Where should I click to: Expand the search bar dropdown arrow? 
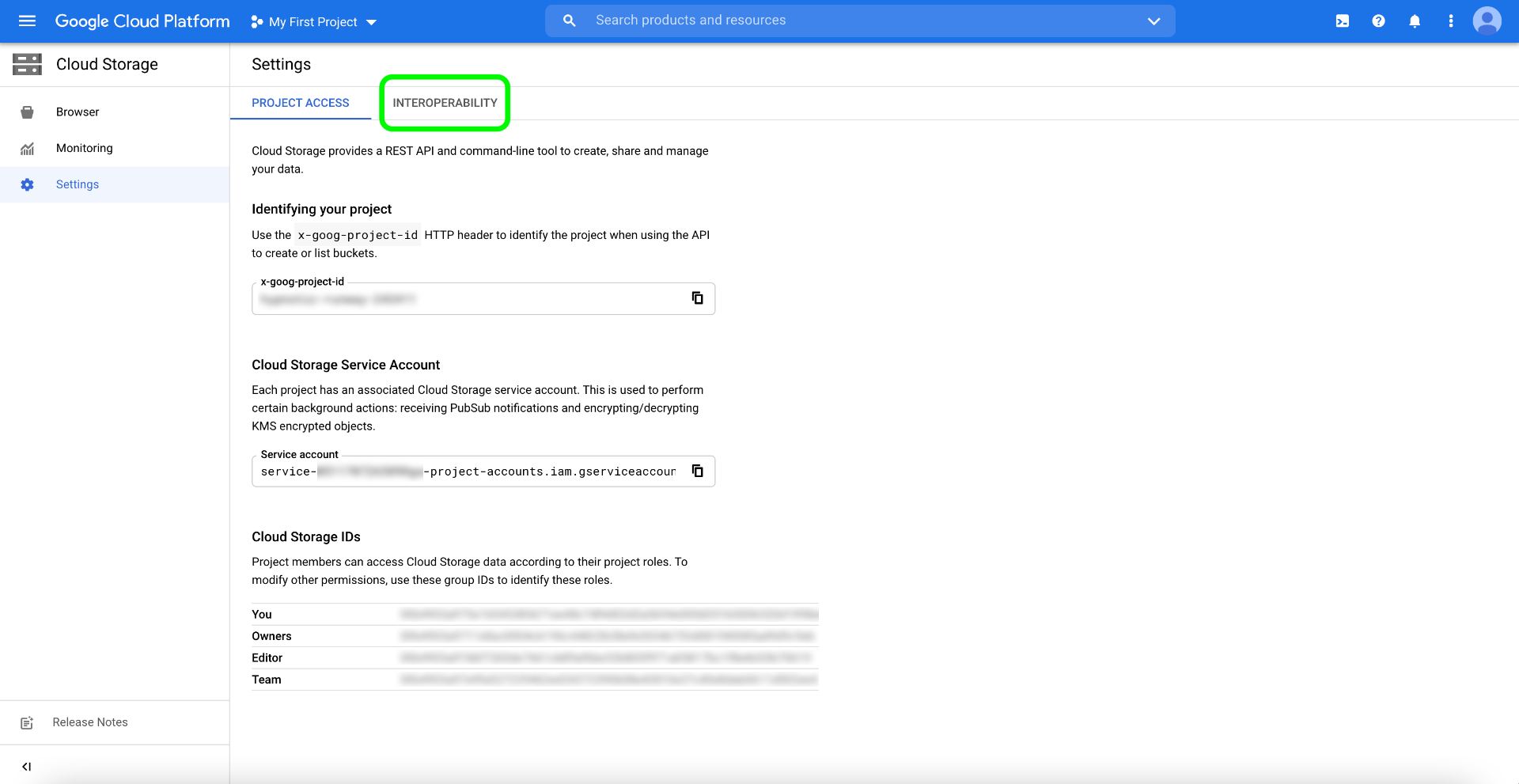[1153, 21]
